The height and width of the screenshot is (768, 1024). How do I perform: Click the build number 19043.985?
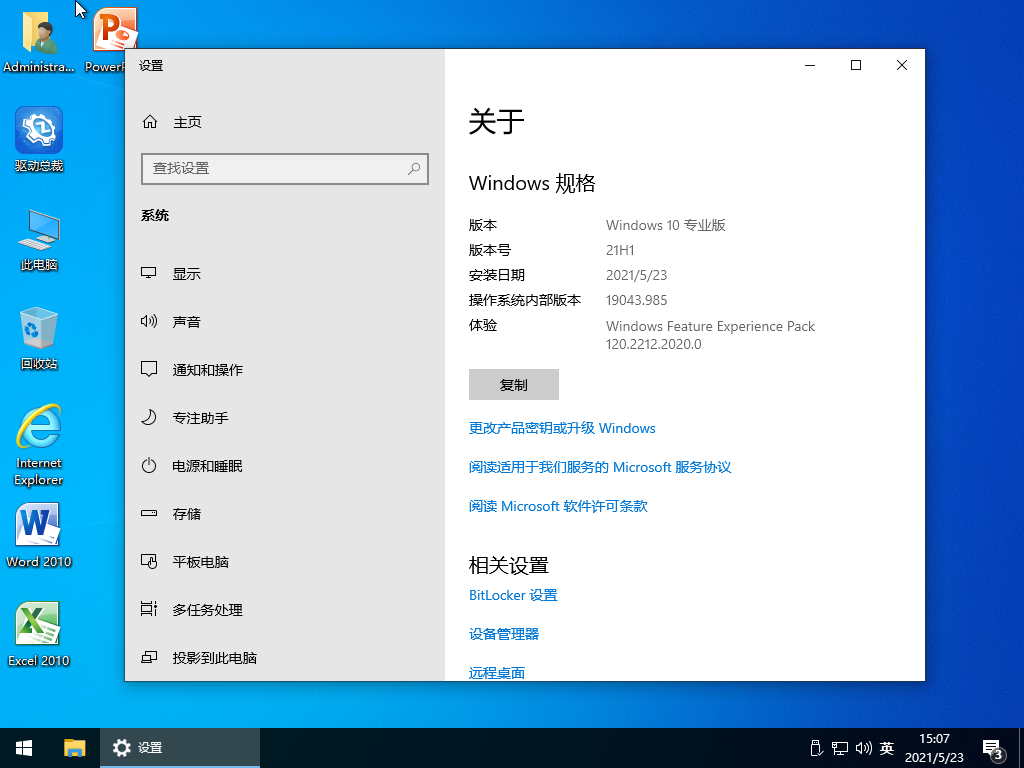pos(636,300)
